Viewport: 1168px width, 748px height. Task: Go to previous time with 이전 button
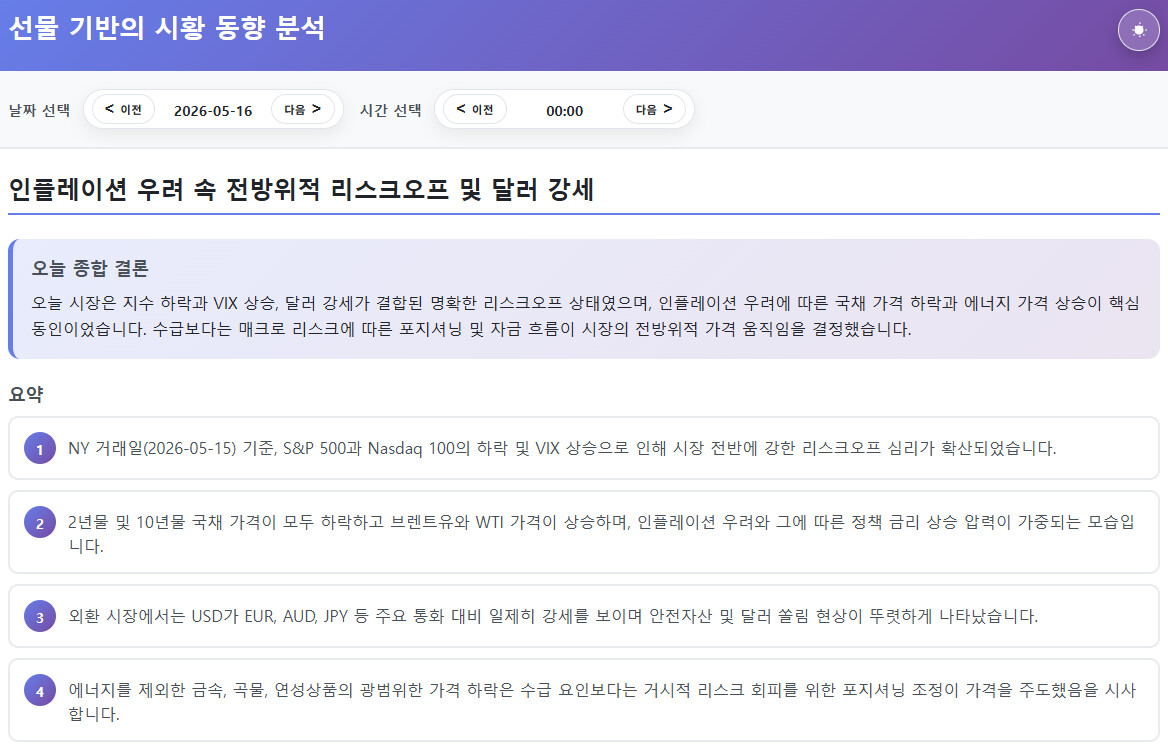[x=475, y=110]
